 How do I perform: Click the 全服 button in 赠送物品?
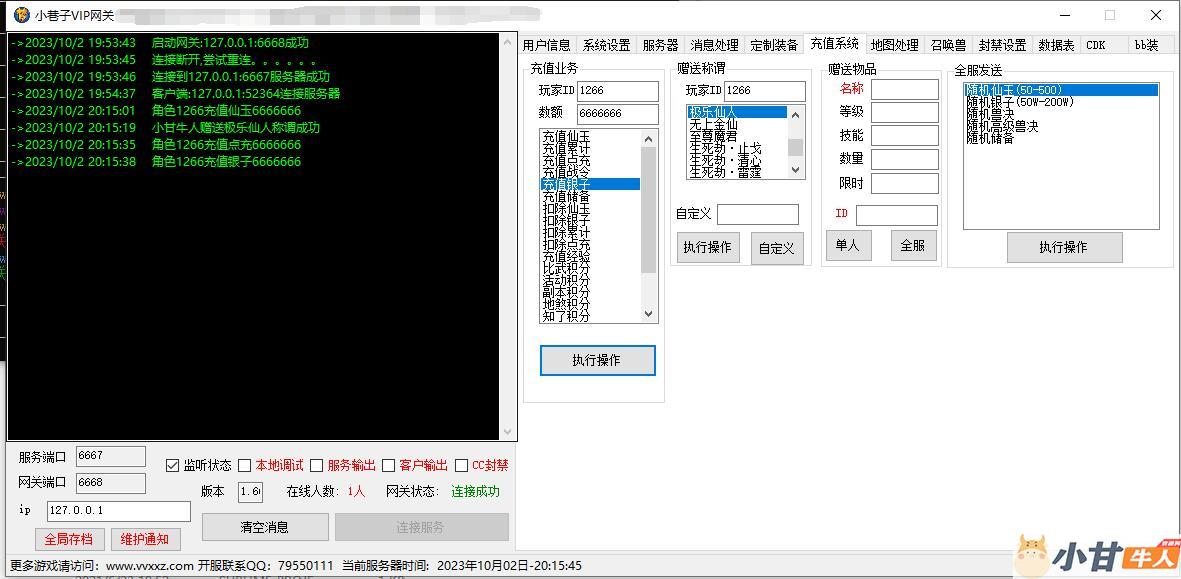(x=913, y=245)
